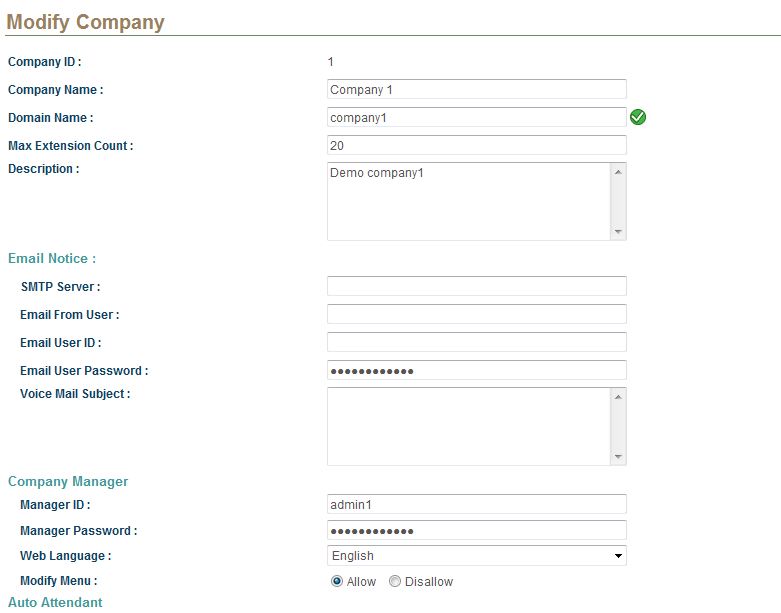
Task: Click inside the Description text area
Action: point(469,202)
